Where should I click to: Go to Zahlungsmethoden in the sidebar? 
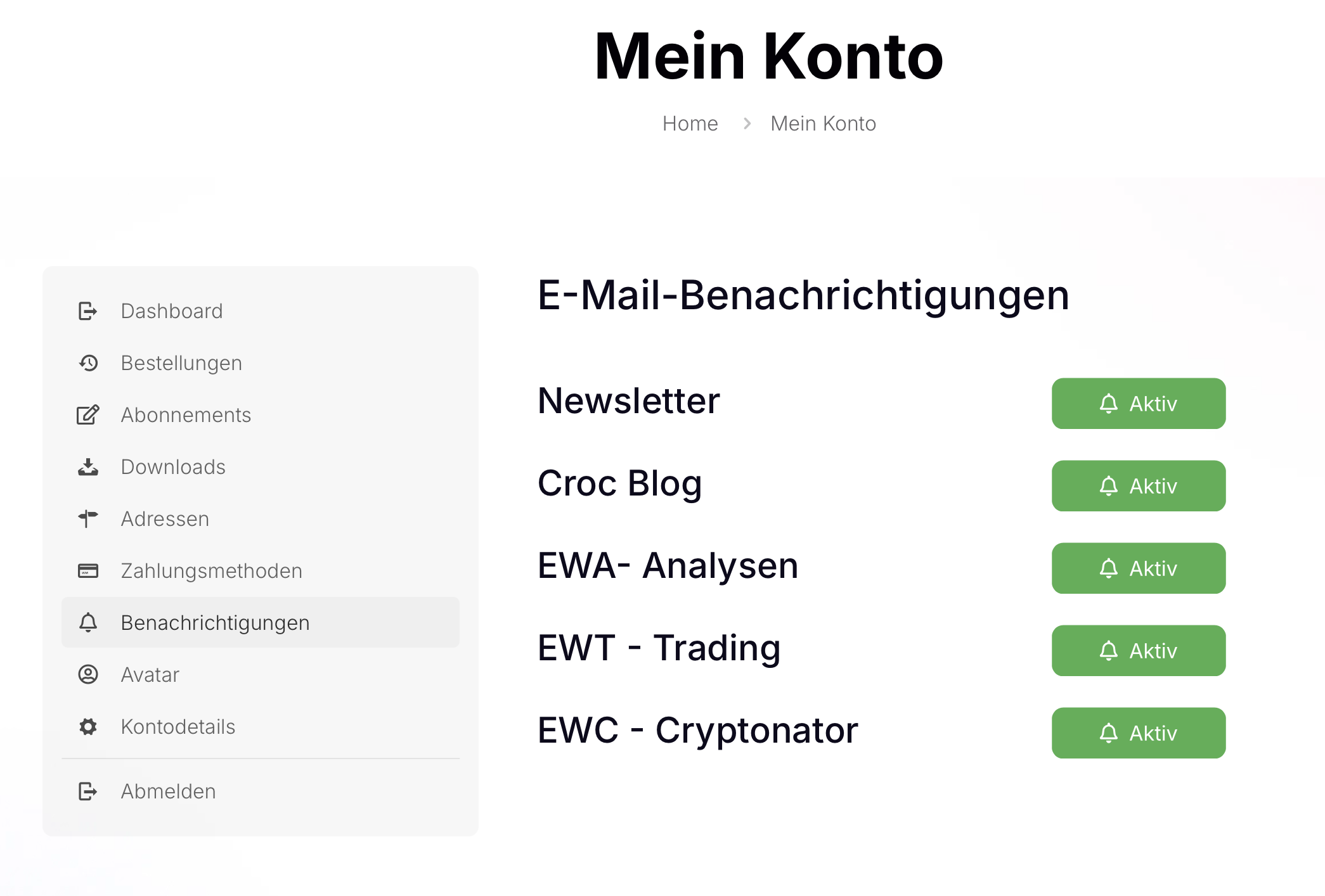click(x=211, y=571)
